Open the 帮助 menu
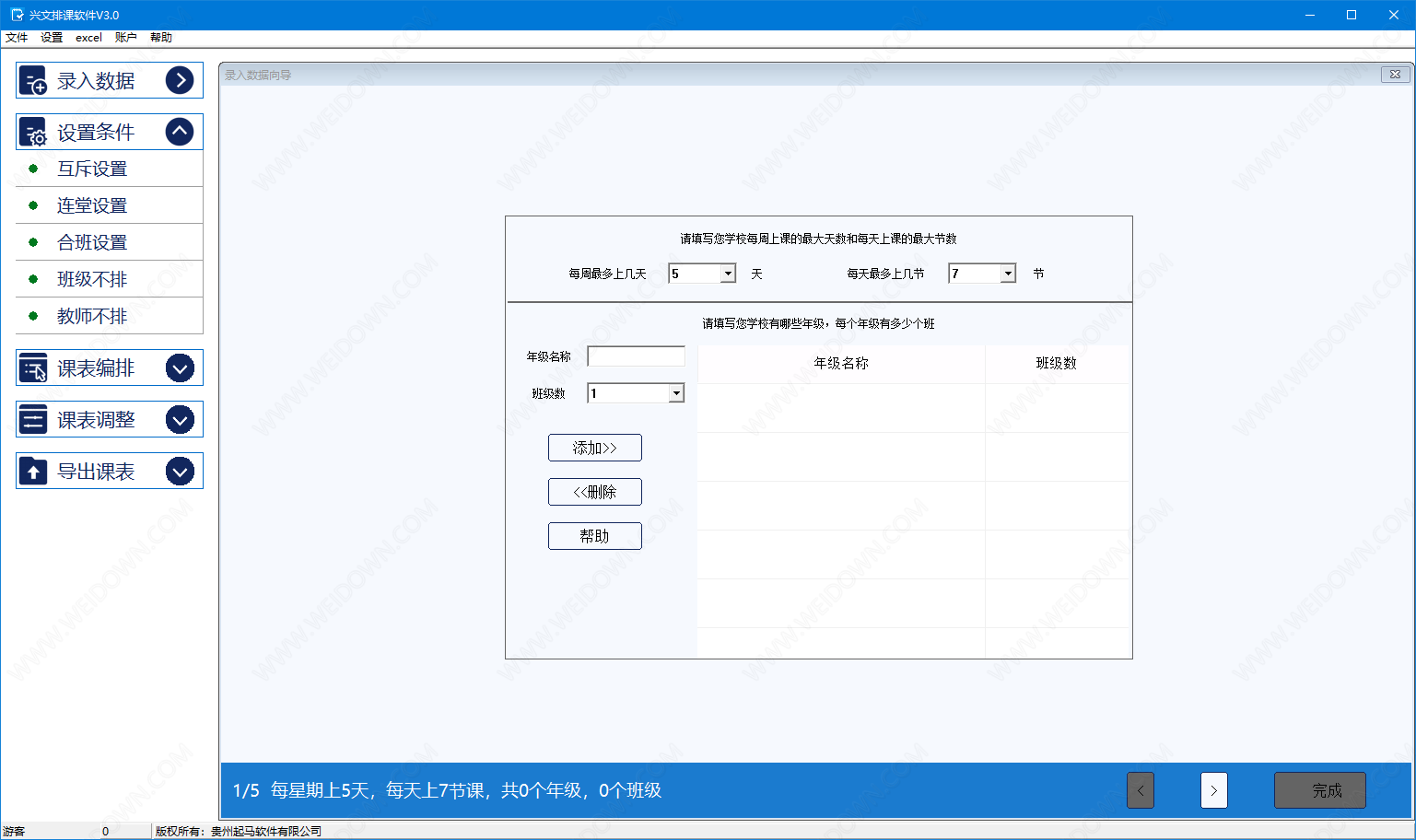The width and height of the screenshot is (1416, 840). pos(161,38)
